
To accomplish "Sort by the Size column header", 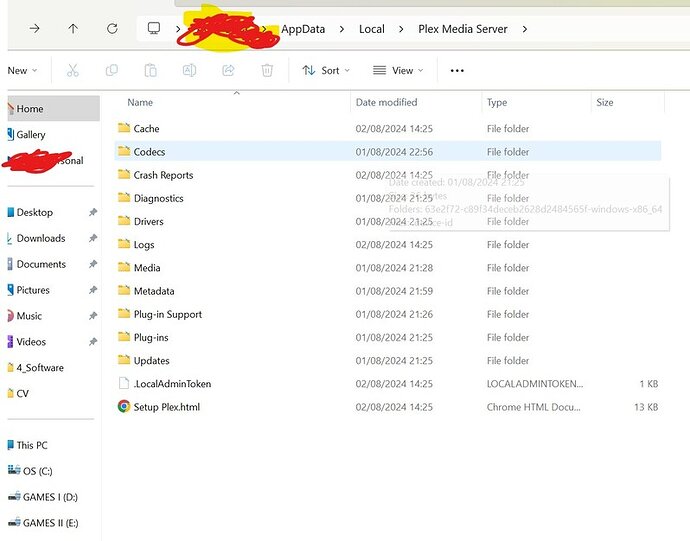I will point(605,102).
